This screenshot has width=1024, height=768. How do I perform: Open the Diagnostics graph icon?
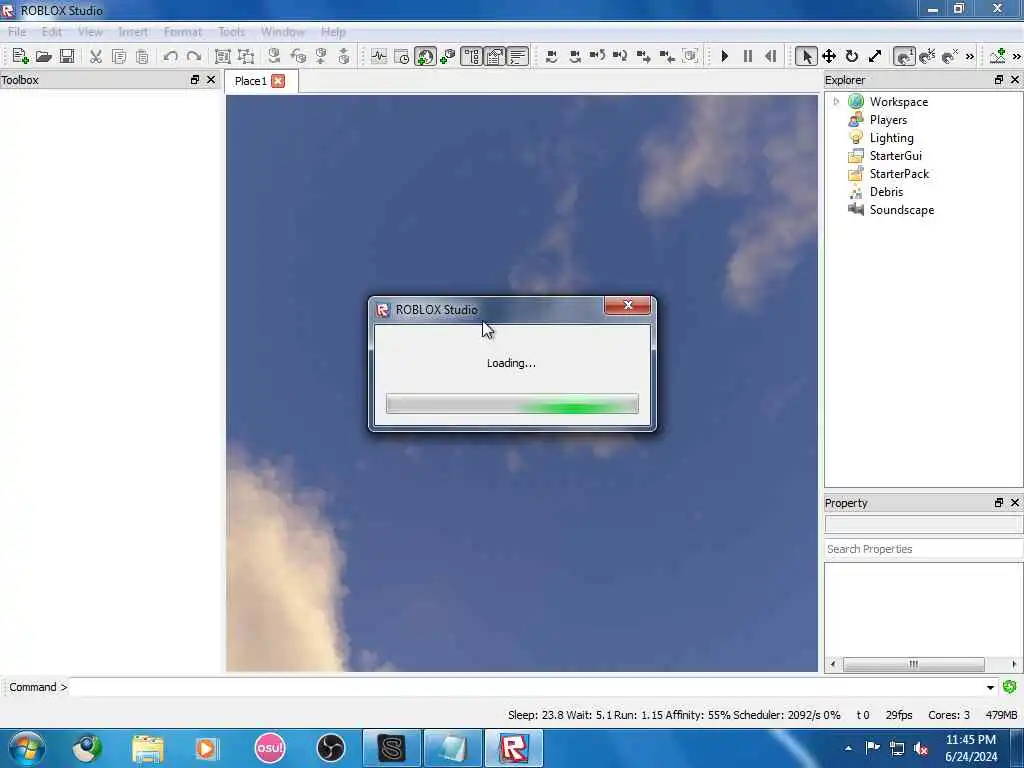click(x=379, y=56)
